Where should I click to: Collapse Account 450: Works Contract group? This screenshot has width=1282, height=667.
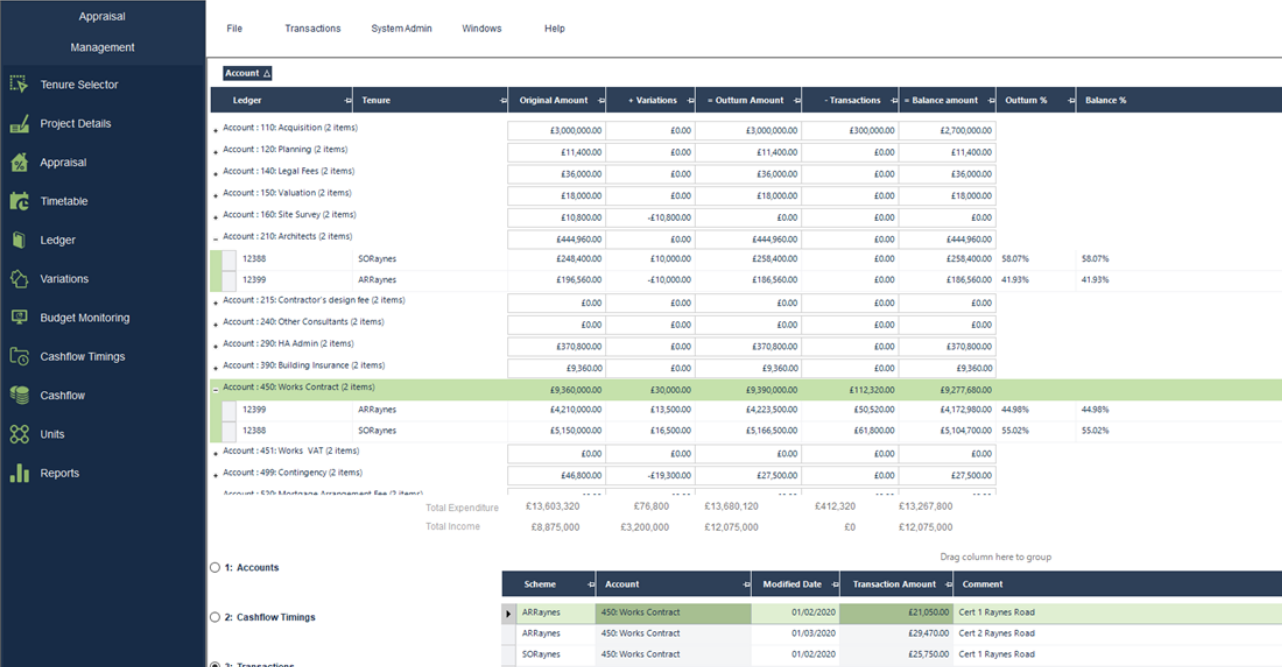coord(215,390)
